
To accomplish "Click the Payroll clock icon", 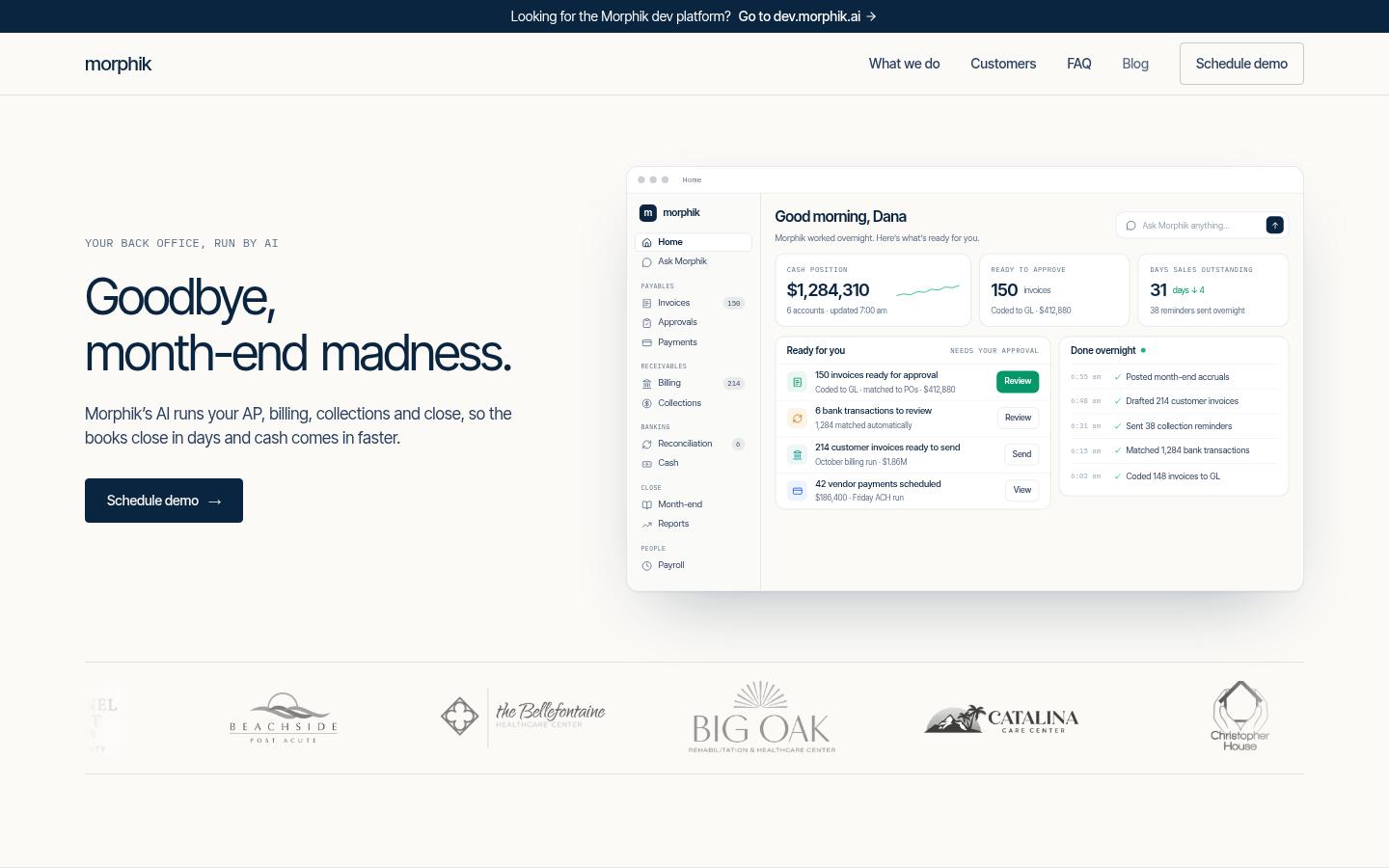I will pyautogui.click(x=646, y=565).
